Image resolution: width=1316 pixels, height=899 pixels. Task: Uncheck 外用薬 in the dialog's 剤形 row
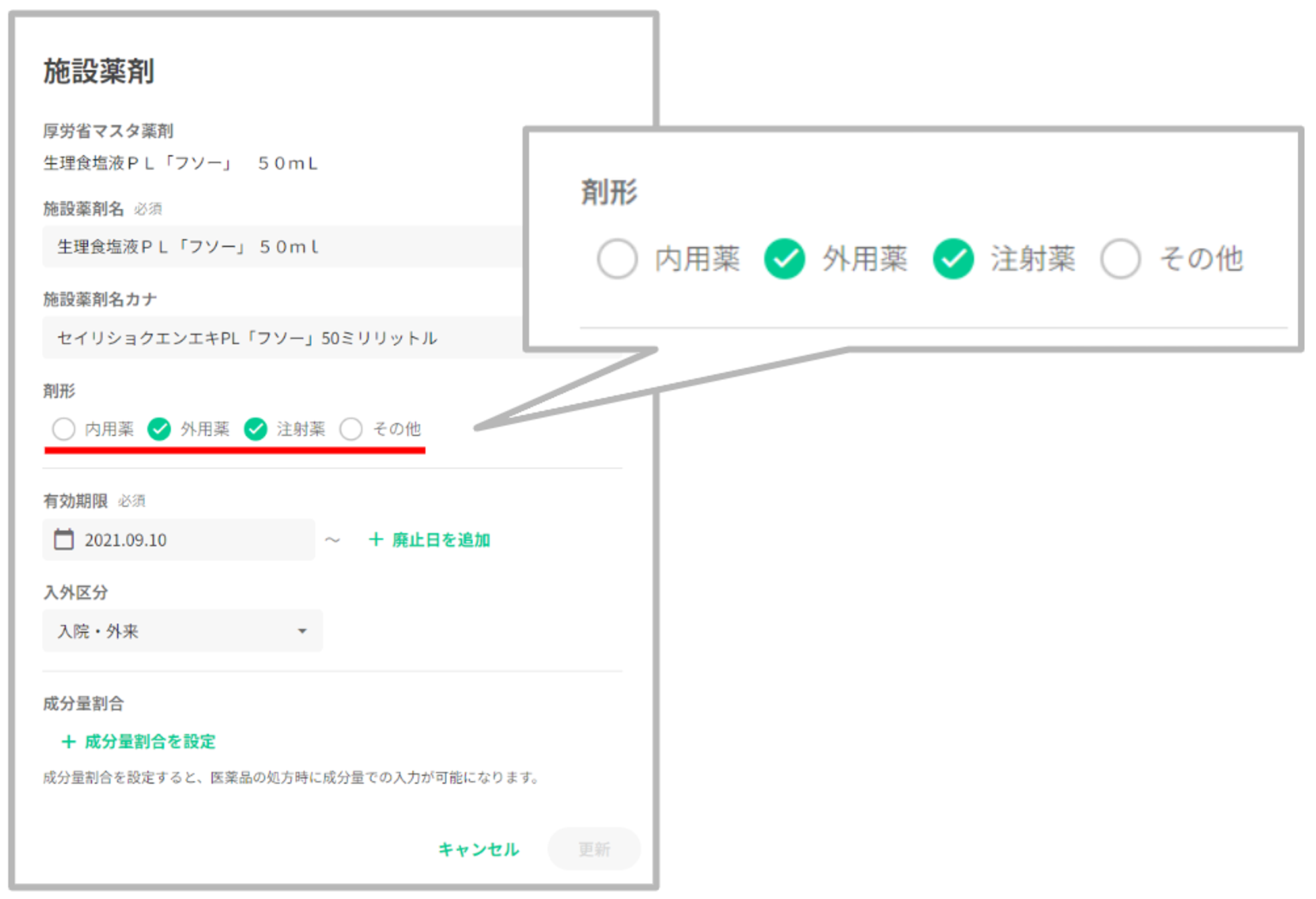point(159,429)
